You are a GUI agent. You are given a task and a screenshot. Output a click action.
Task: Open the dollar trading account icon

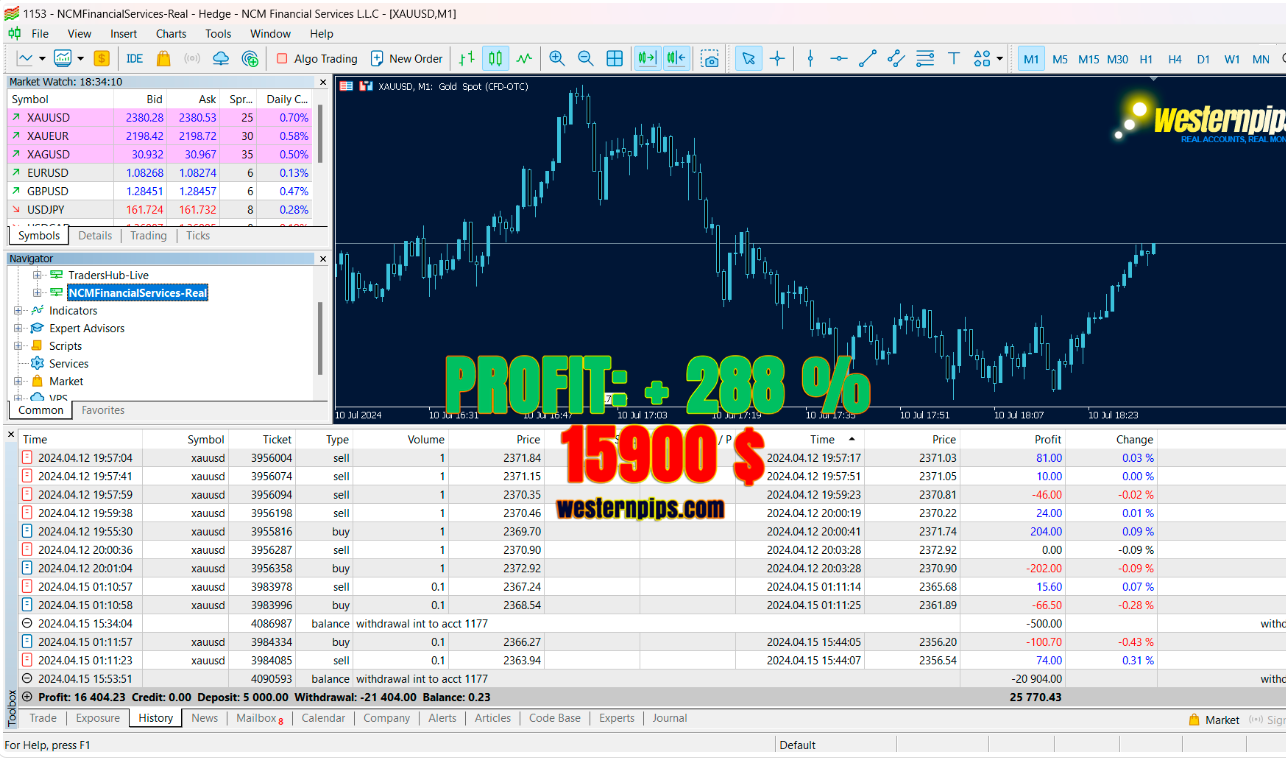[101, 59]
